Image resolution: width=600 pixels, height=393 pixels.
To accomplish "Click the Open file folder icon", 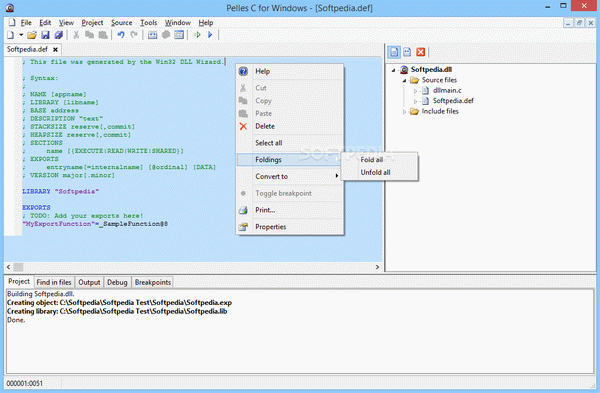I will click(32, 35).
